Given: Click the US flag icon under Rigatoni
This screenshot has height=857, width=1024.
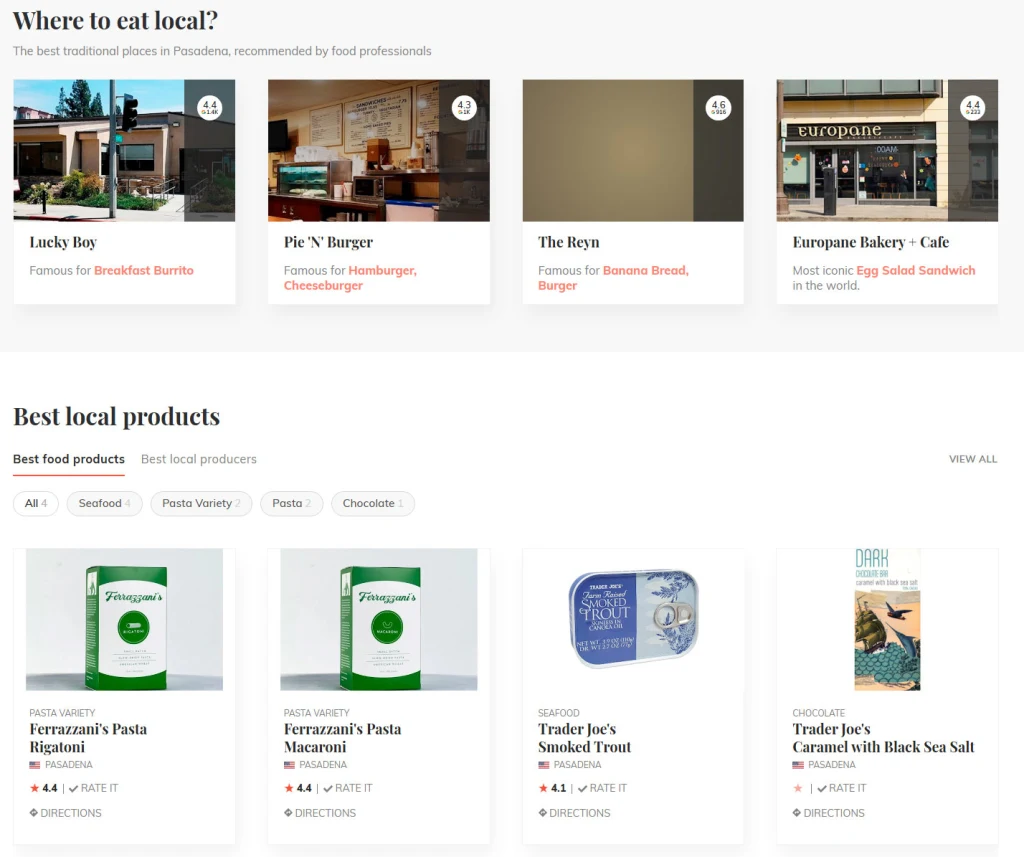Looking at the screenshot, I should pos(35,765).
